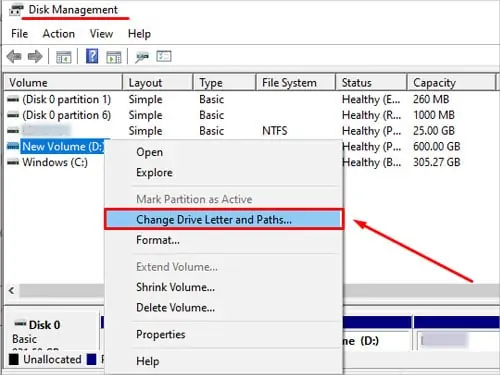Sort by Layout column header
The width and height of the screenshot is (500, 375).
[x=158, y=83]
